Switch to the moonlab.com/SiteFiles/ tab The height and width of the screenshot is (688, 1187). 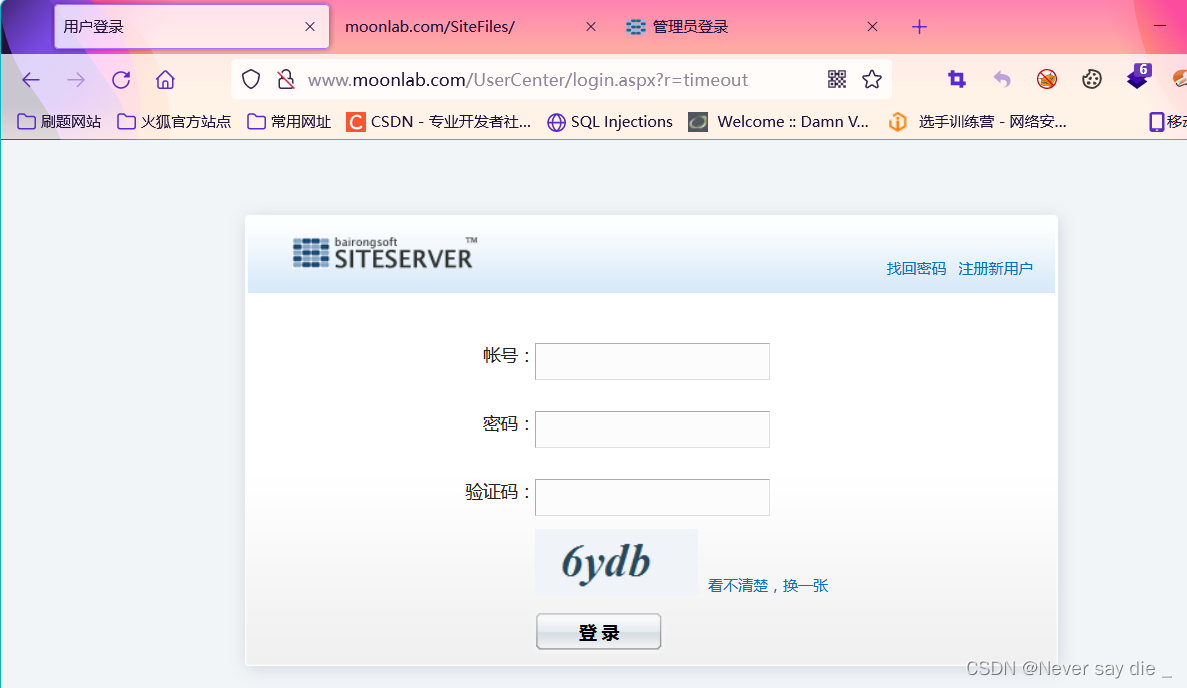click(x=430, y=26)
